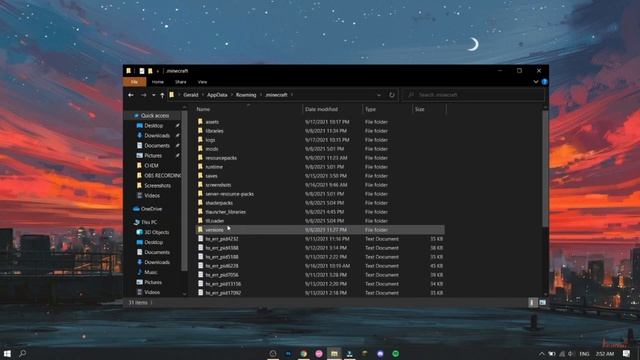This screenshot has width=640, height=360.
Task: Click the file list vertical scrollbar
Action: (545, 168)
